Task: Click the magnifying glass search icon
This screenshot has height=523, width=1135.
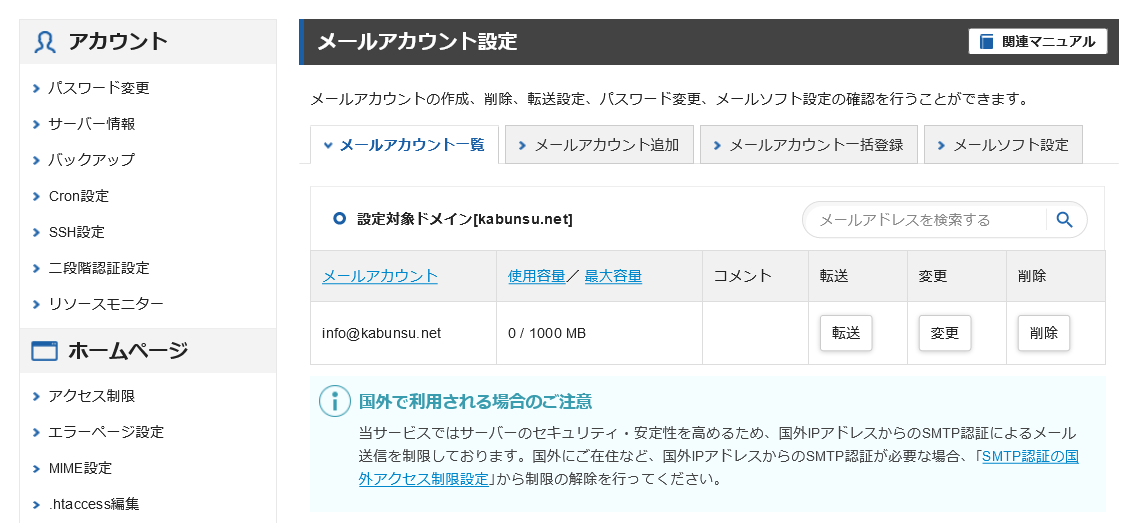Action: (1065, 220)
